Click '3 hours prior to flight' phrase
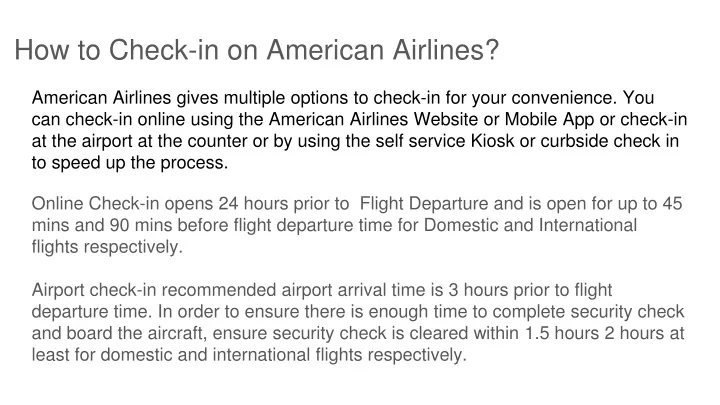Viewport: 720px width, 405px height. pyautogui.click(x=530, y=290)
